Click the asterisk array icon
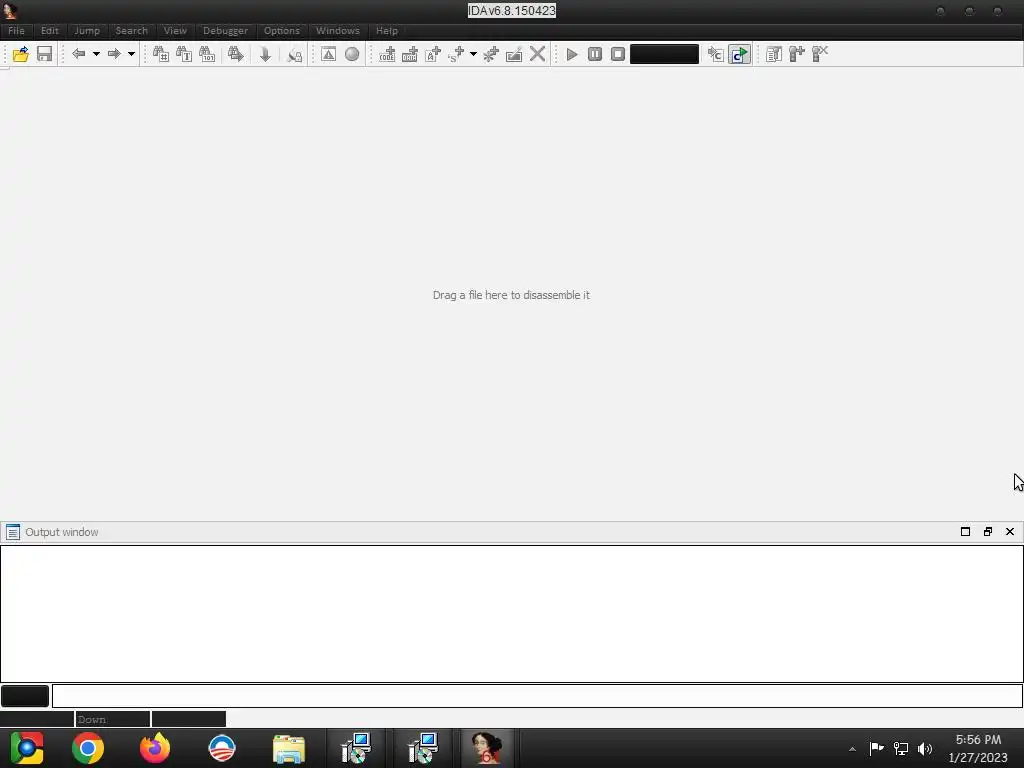This screenshot has width=1024, height=768. click(491, 54)
